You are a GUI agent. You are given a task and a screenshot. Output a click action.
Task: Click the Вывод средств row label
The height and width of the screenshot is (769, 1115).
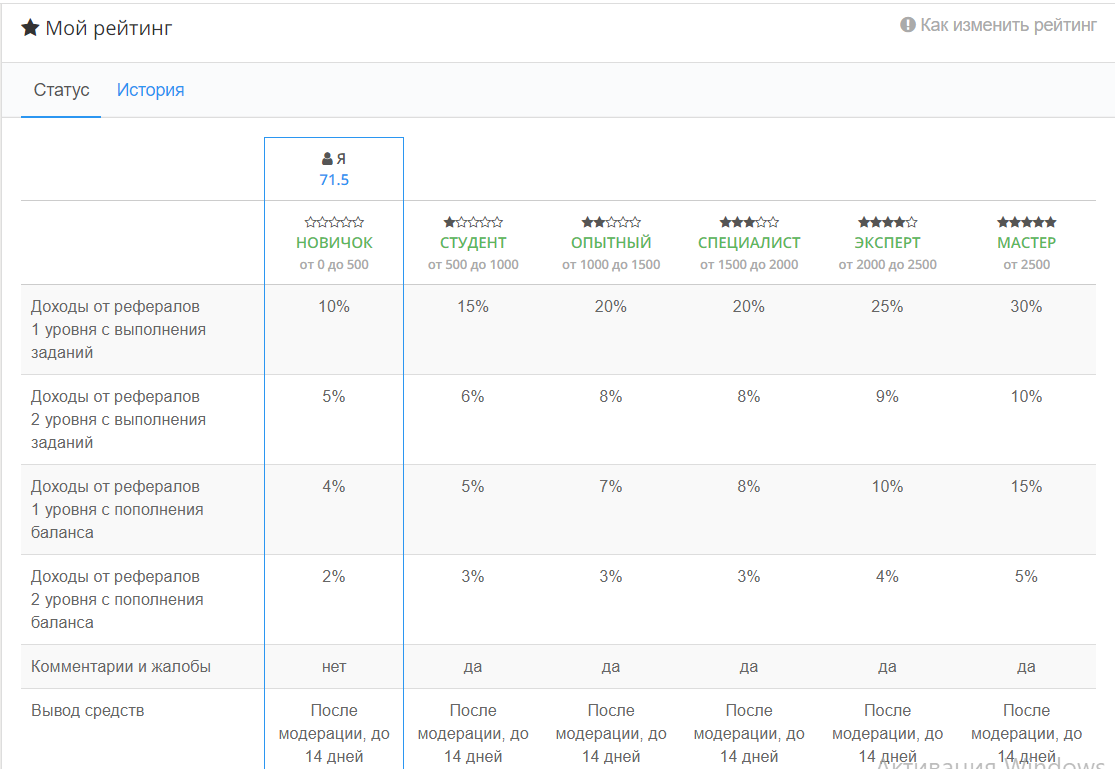coord(87,711)
